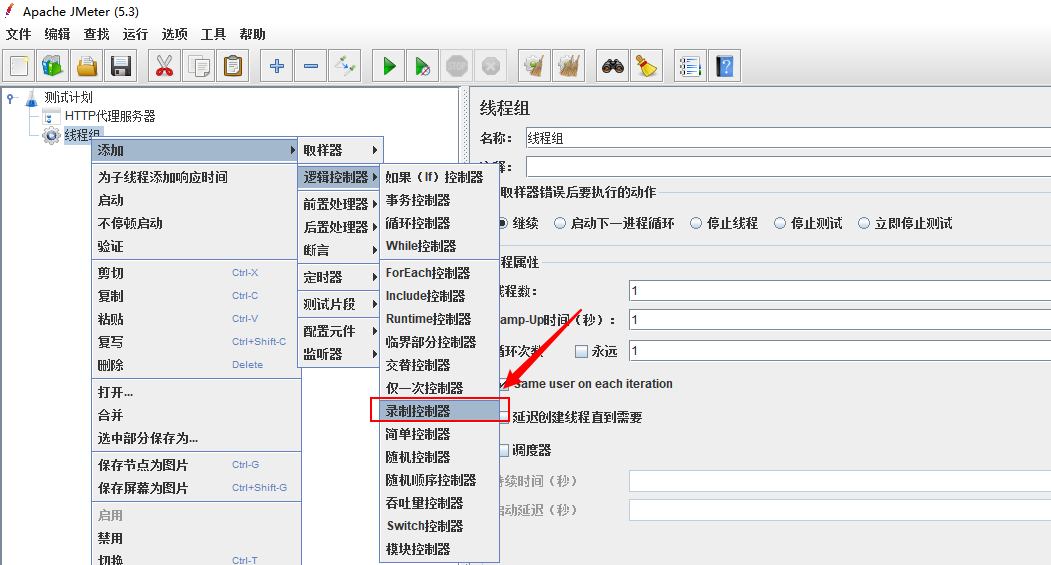This screenshot has height=565, width=1051.
Task: Select 启动下一进程循环 radio option
Action: (560, 223)
